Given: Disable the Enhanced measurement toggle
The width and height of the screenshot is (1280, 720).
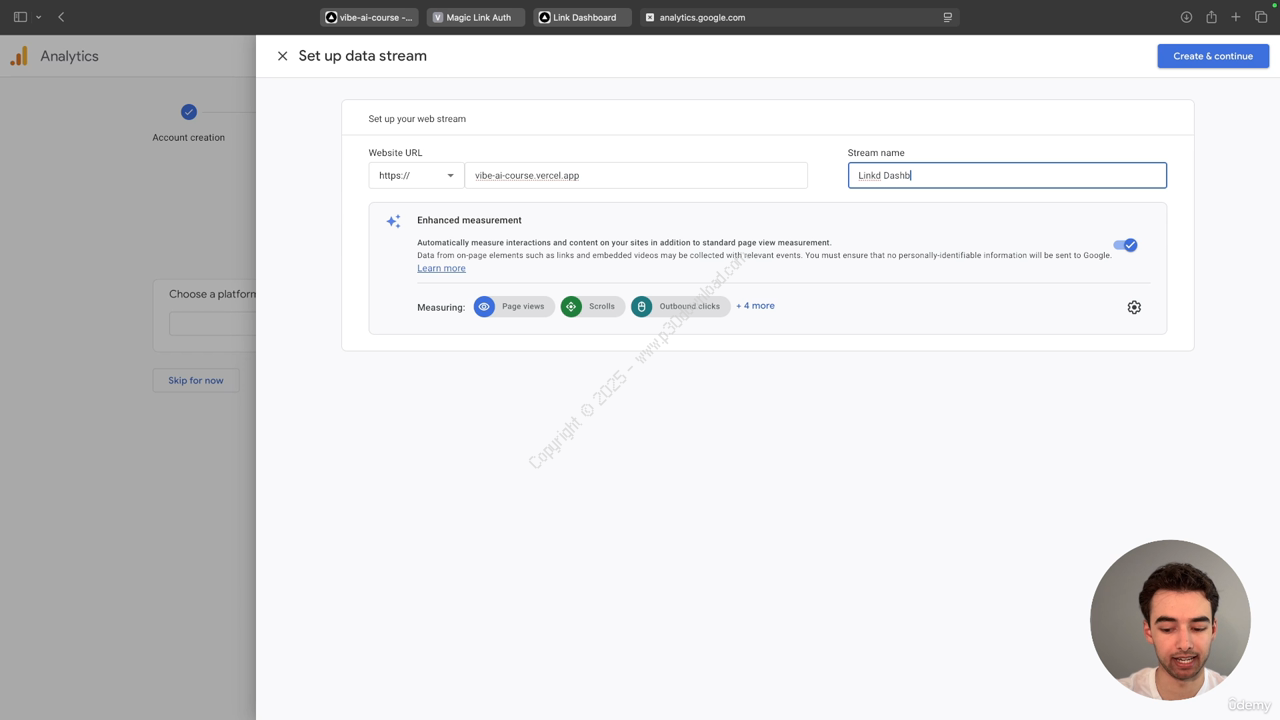Looking at the screenshot, I should (x=1125, y=245).
